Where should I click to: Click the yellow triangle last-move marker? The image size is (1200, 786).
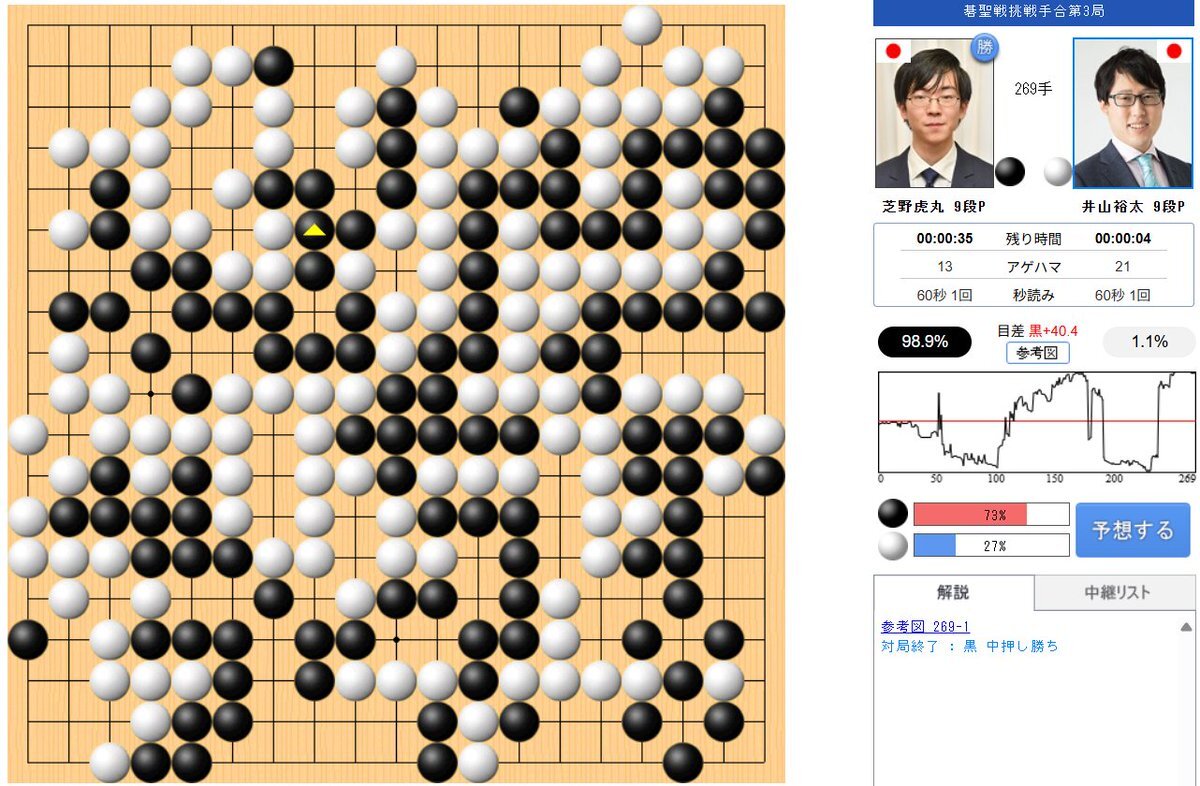pyautogui.click(x=314, y=230)
